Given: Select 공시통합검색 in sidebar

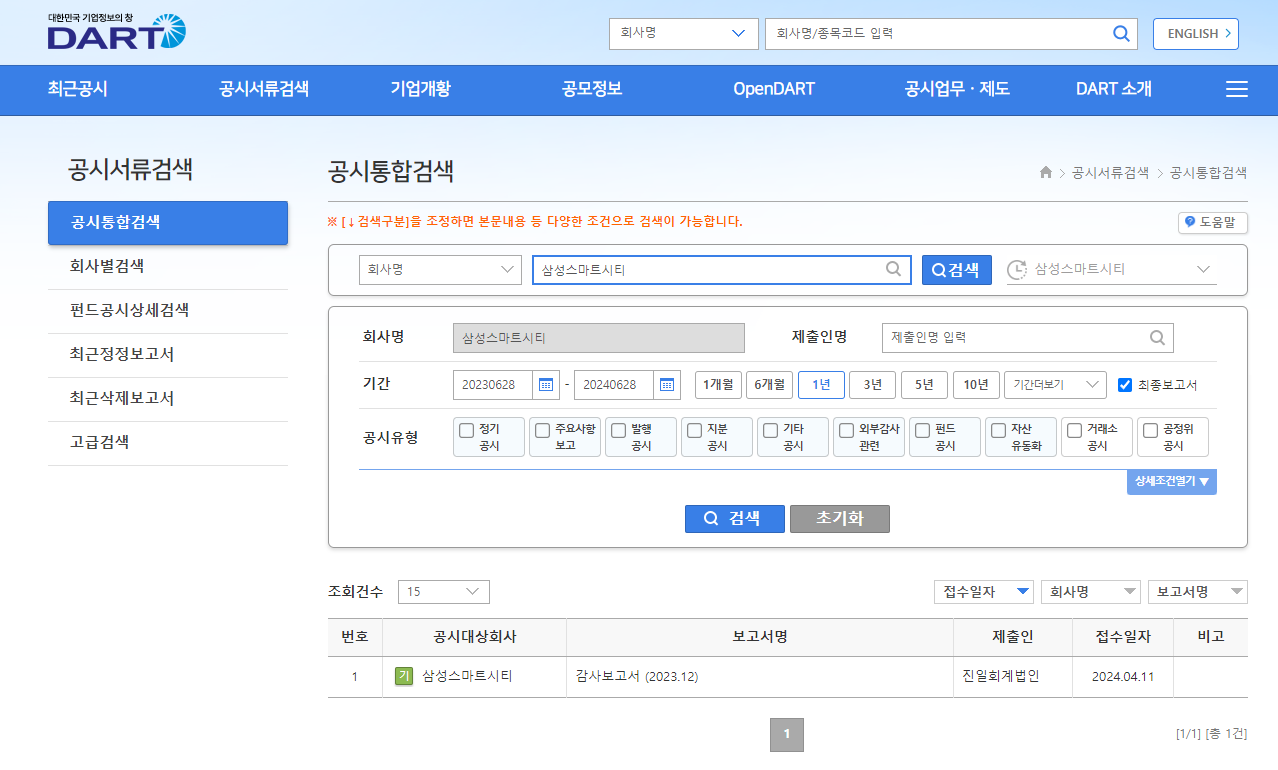Looking at the screenshot, I should click(168, 223).
